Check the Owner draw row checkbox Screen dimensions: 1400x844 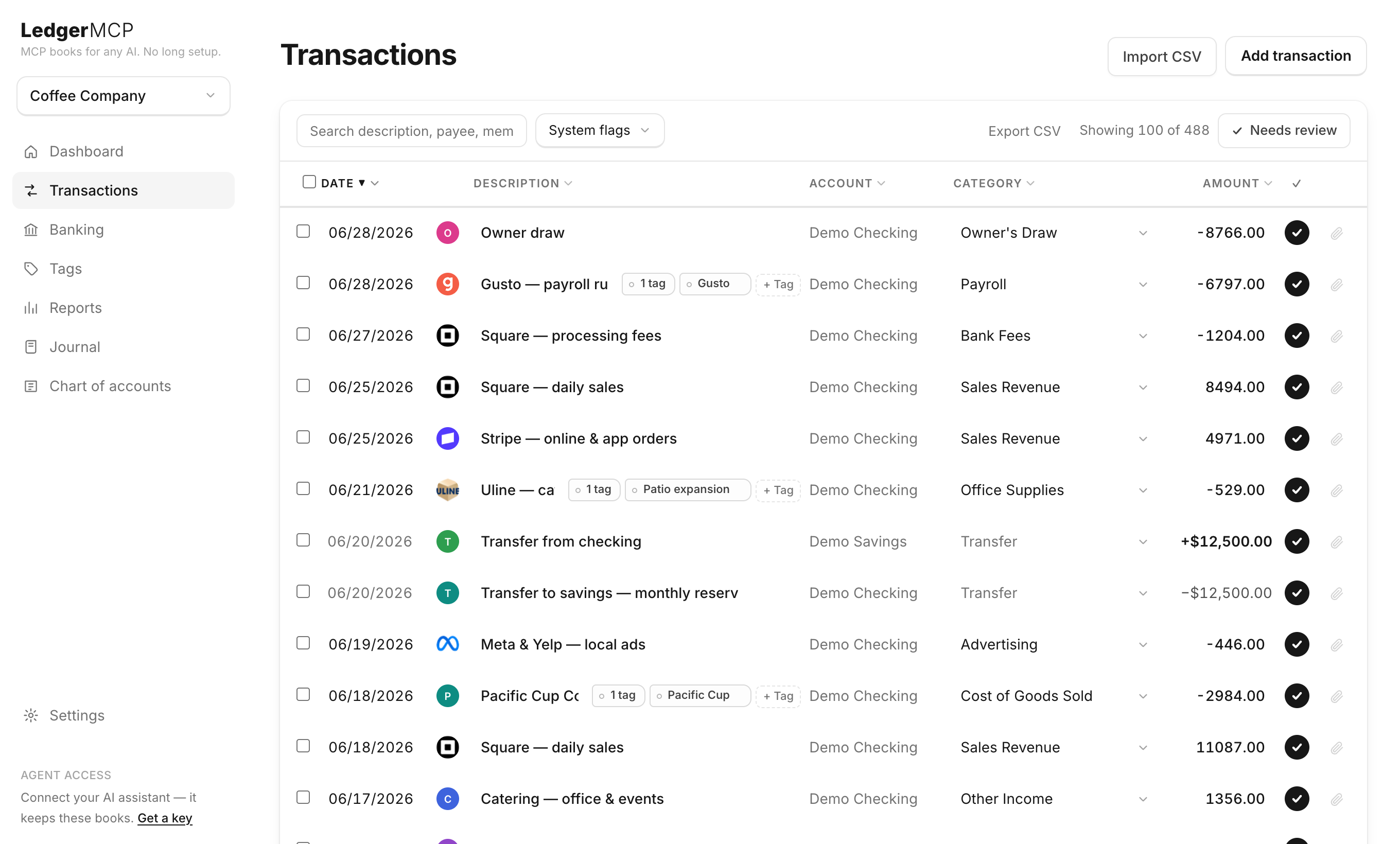[x=303, y=231]
